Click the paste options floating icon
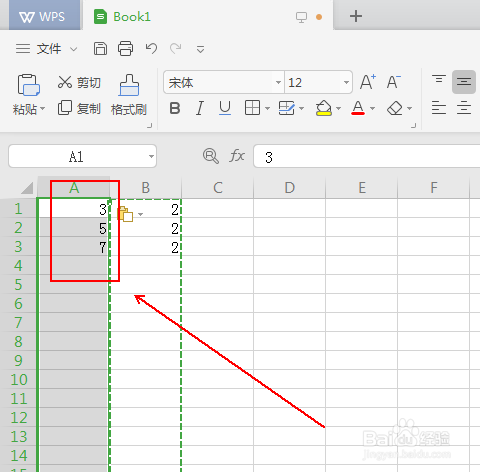This screenshot has height=472, width=480. pyautogui.click(x=125, y=214)
